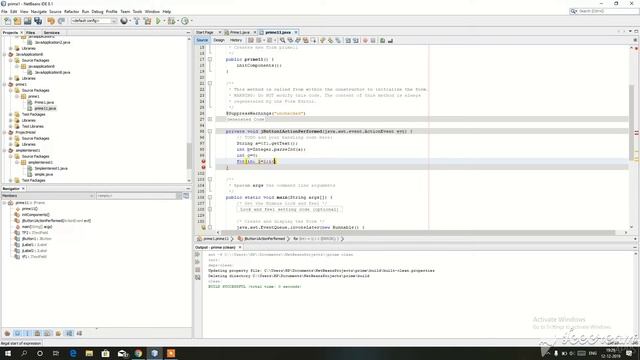
Task: Click the red Start Macro Recording icon
Action: point(365,40)
